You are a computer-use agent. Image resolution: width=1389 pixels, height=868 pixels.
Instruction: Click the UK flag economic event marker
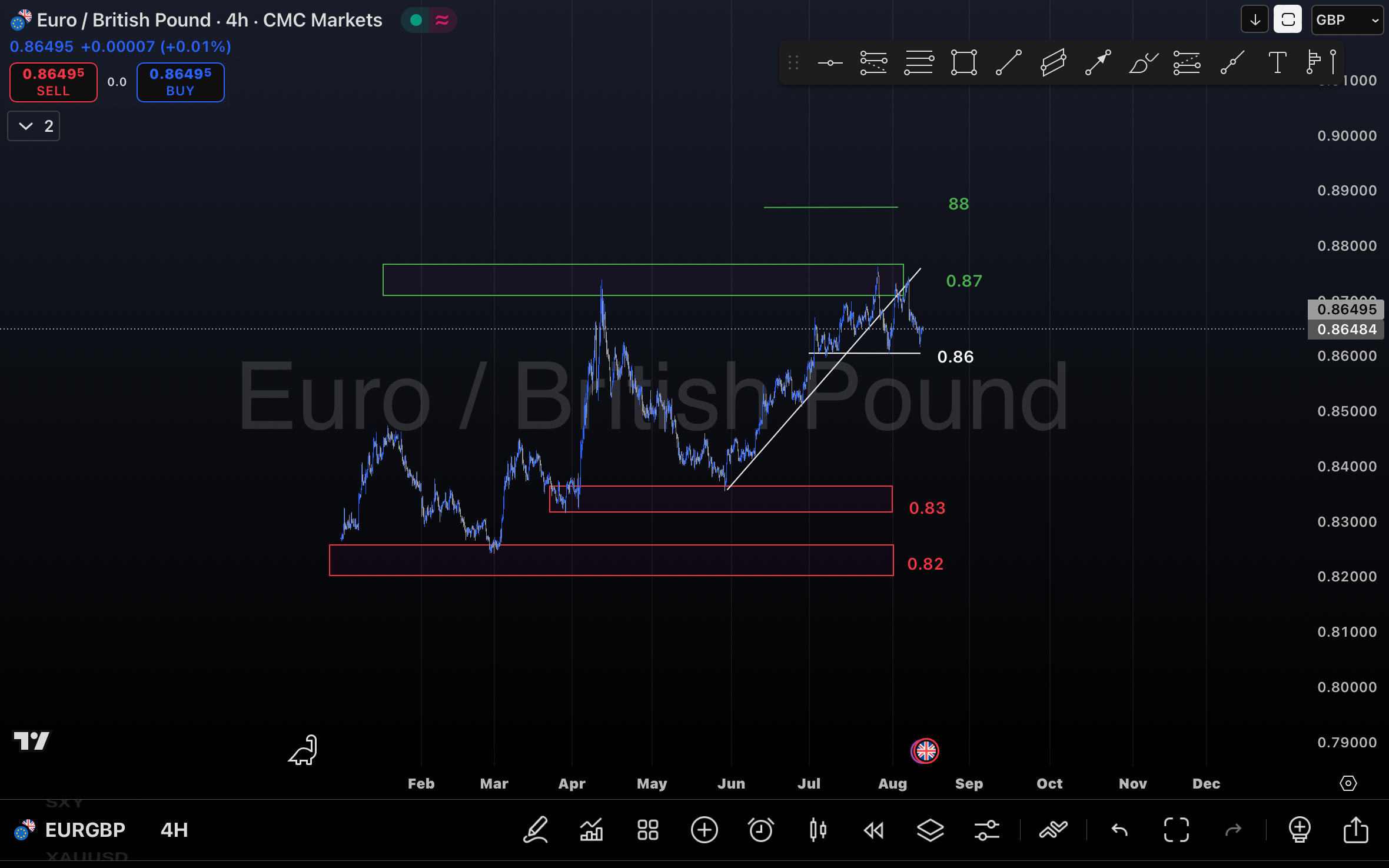(x=925, y=751)
